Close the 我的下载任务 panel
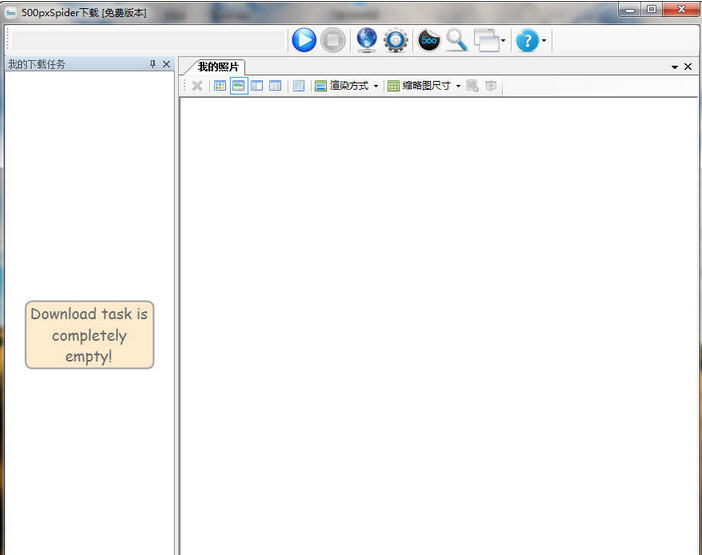Screen dimensions: 702x555 [x=166, y=64]
